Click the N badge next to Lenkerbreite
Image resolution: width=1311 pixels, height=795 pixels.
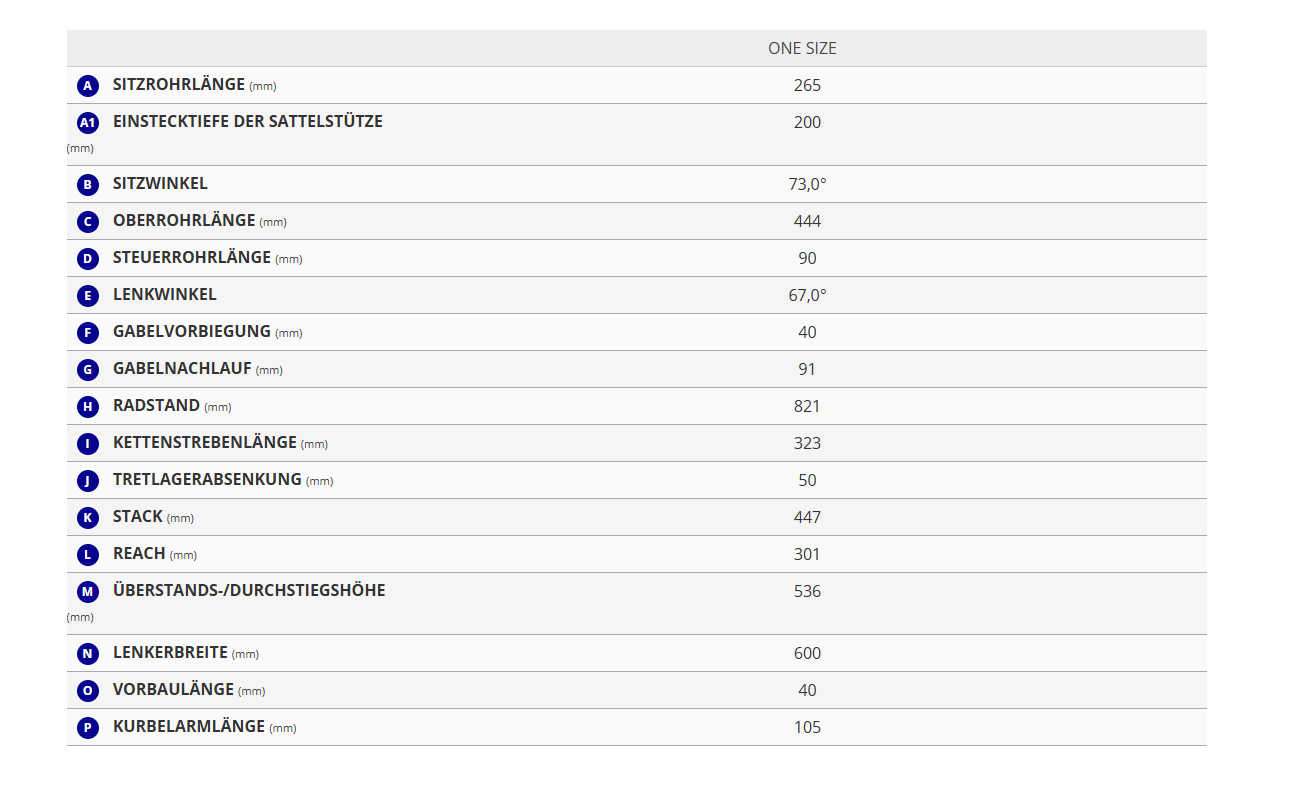(x=88, y=654)
